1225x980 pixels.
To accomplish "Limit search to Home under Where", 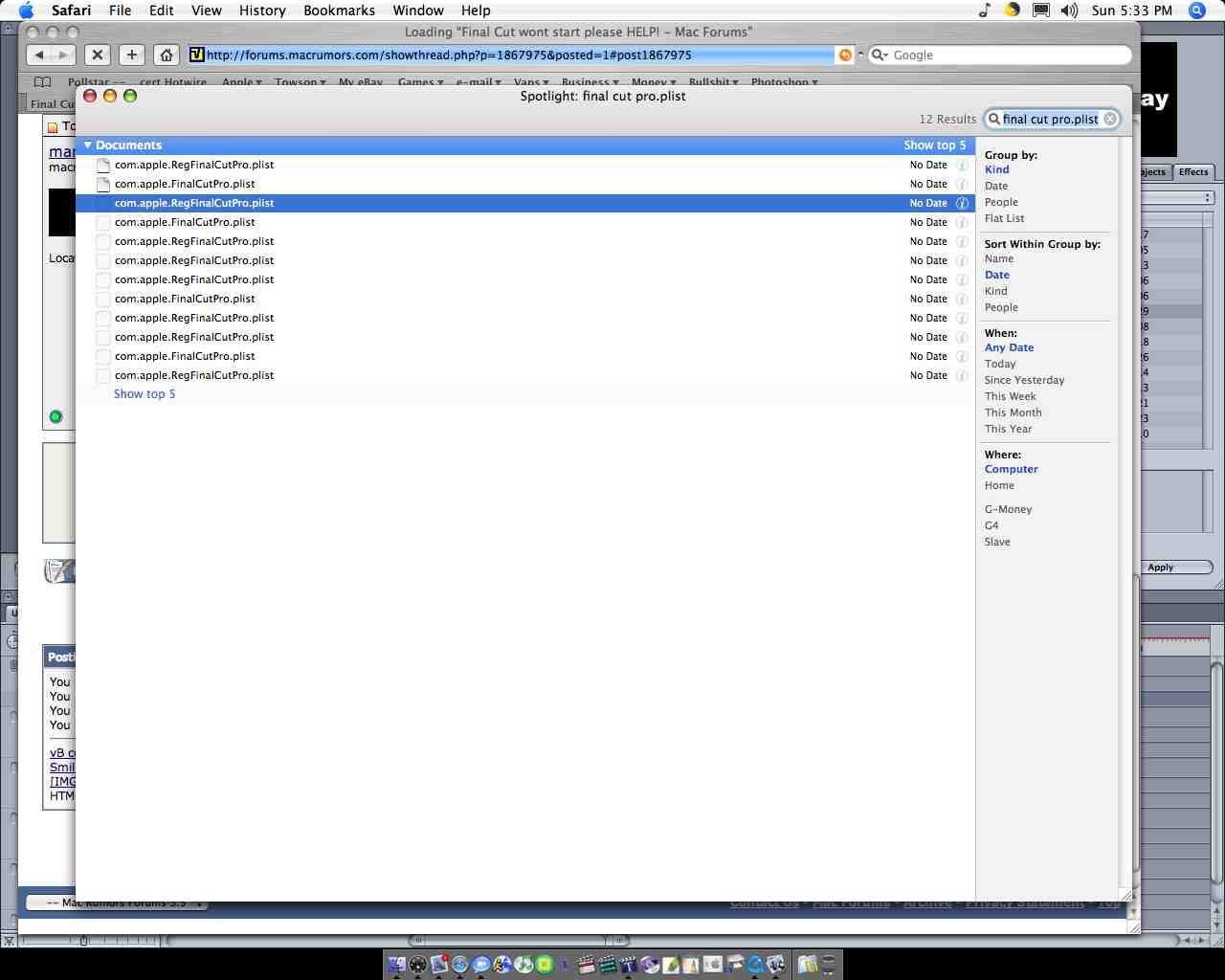I will coord(999,485).
